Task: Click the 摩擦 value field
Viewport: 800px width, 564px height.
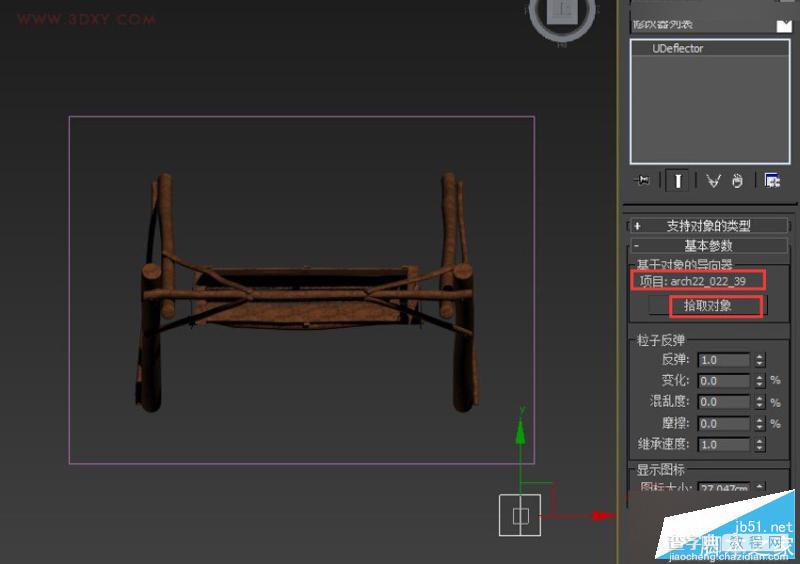Action: [723, 424]
